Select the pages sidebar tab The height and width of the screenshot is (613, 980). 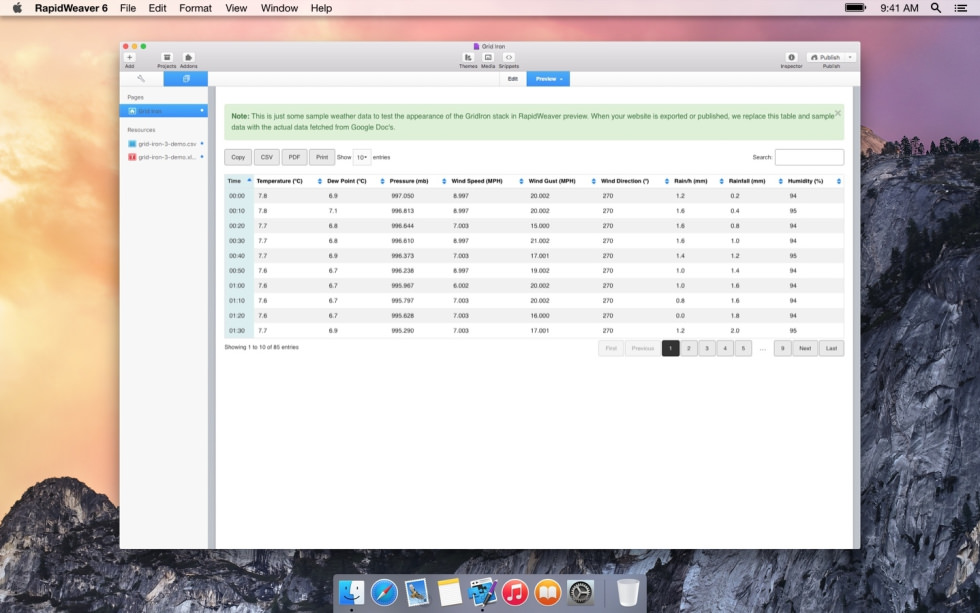click(186, 79)
